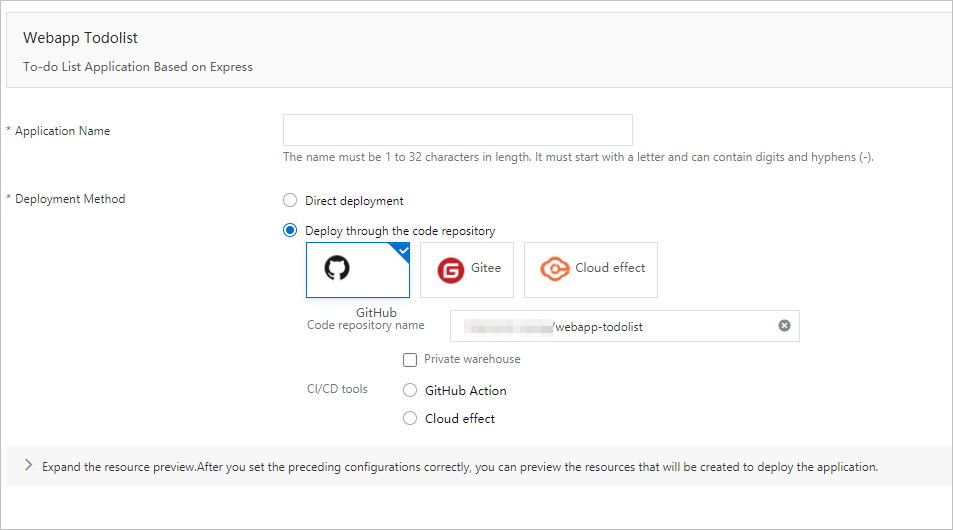
Task: Select GitHub Action as CI/CD tool
Action: pyautogui.click(x=410, y=390)
